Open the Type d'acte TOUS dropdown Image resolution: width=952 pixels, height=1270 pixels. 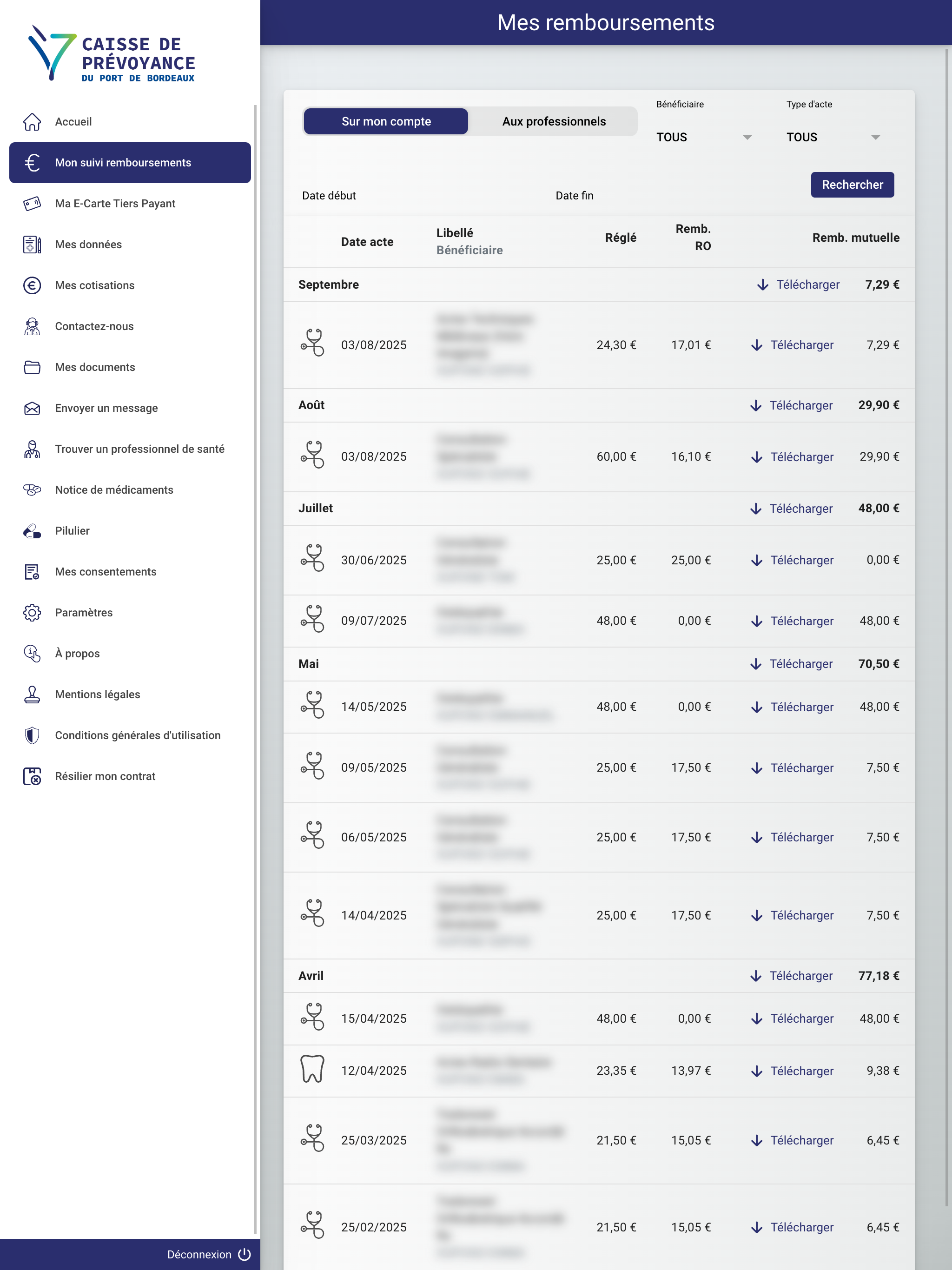(834, 137)
